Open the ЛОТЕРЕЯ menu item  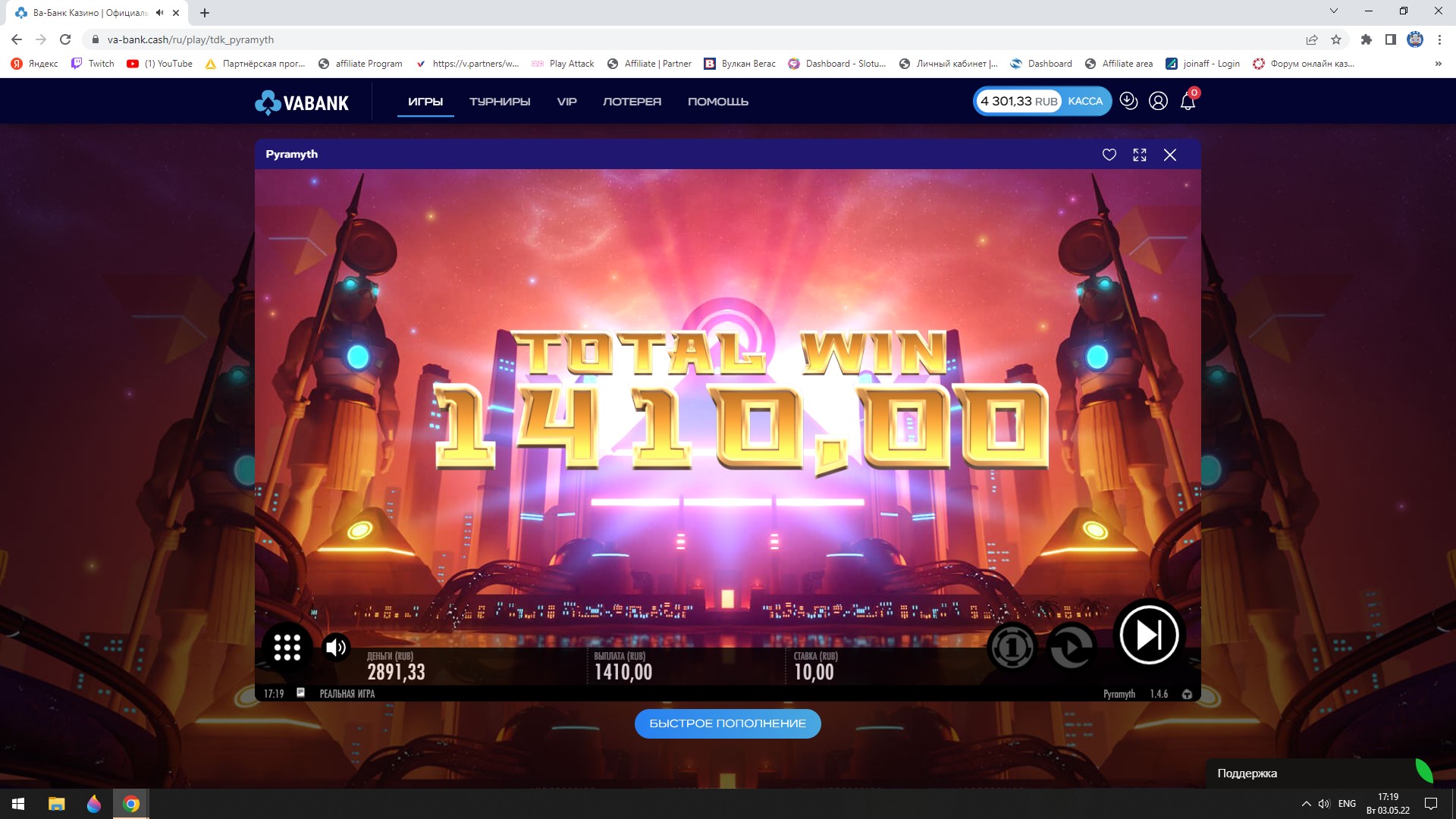coord(632,102)
